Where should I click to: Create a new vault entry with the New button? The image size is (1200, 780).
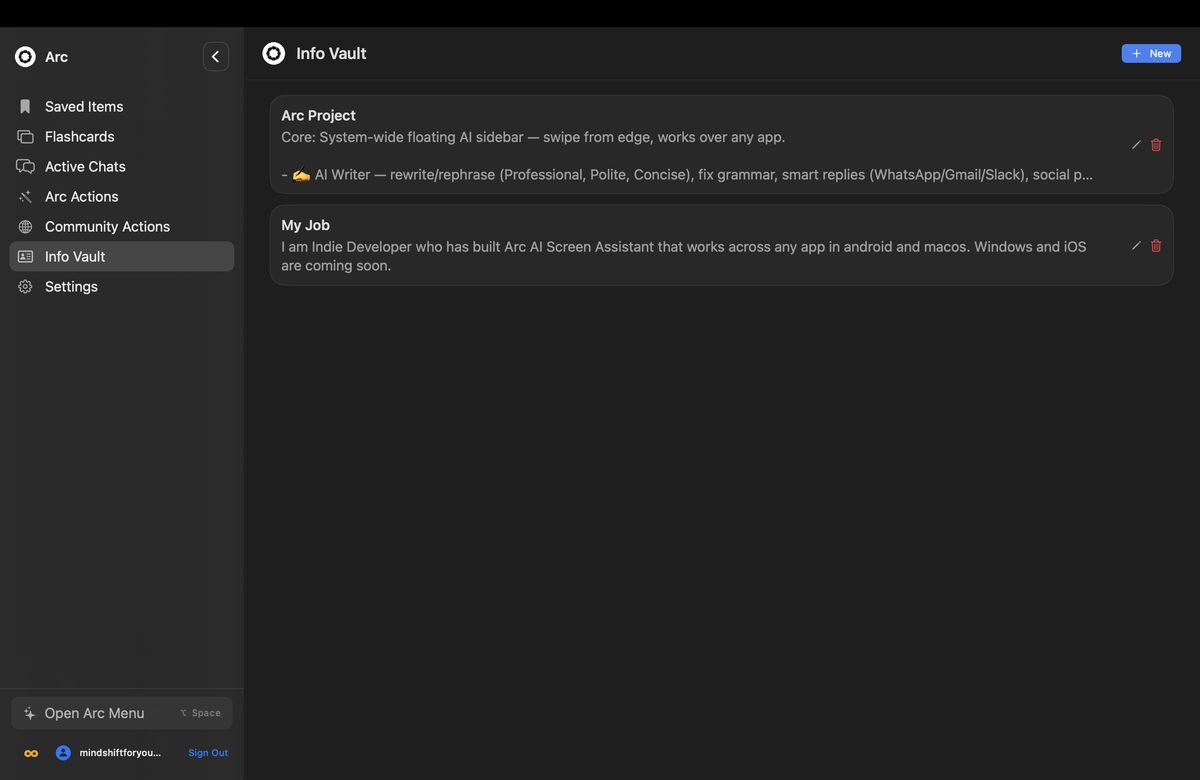pyautogui.click(x=1151, y=54)
